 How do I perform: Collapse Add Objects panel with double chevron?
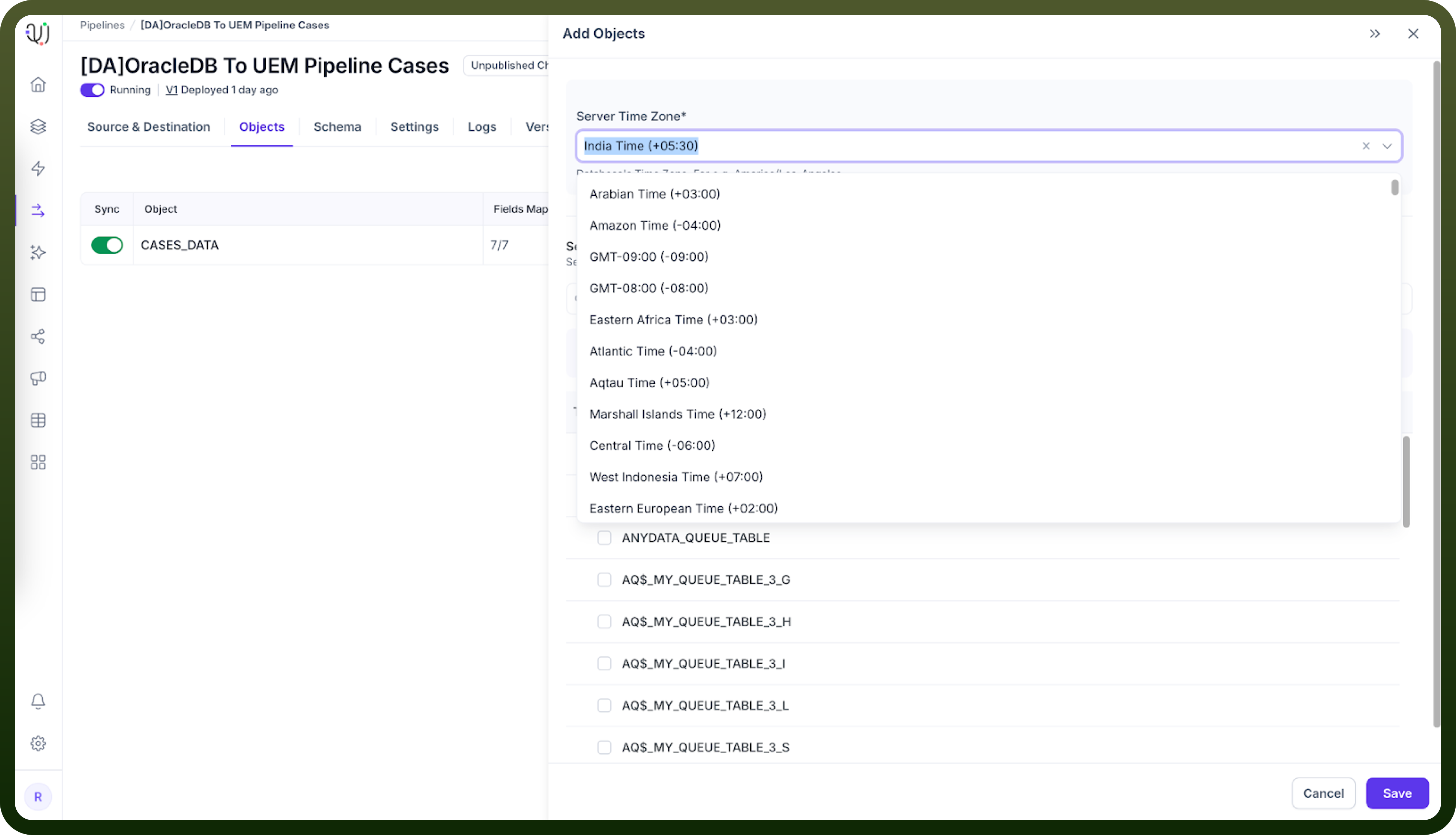pyautogui.click(x=1375, y=34)
